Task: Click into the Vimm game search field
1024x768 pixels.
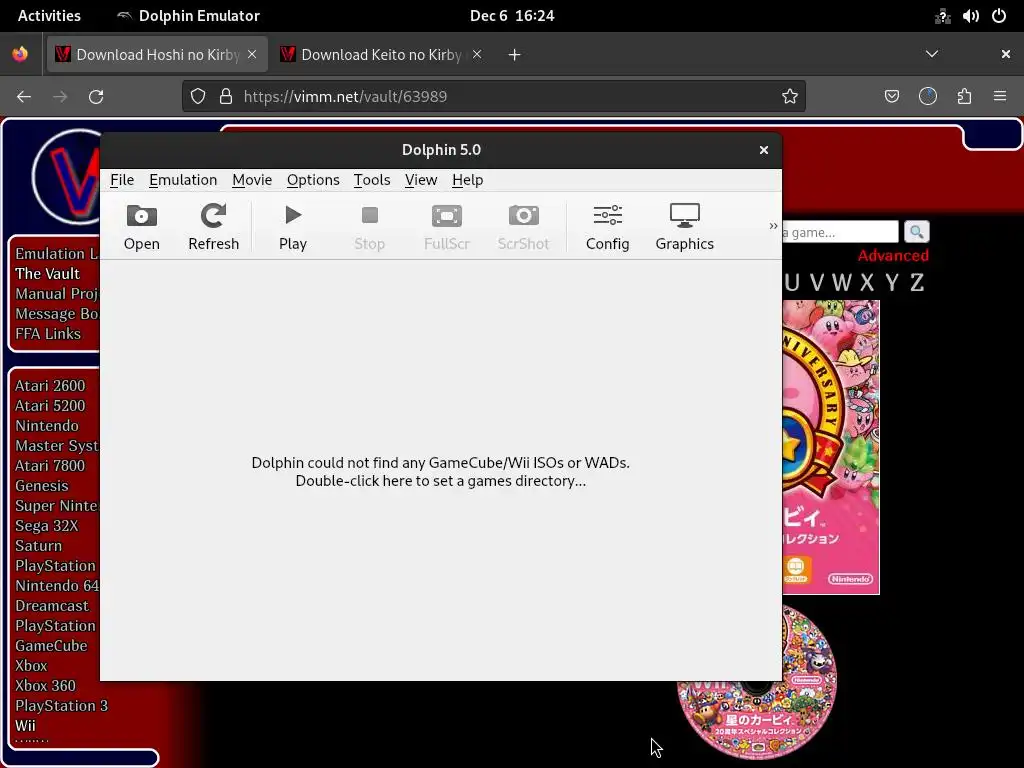Action: [840, 232]
